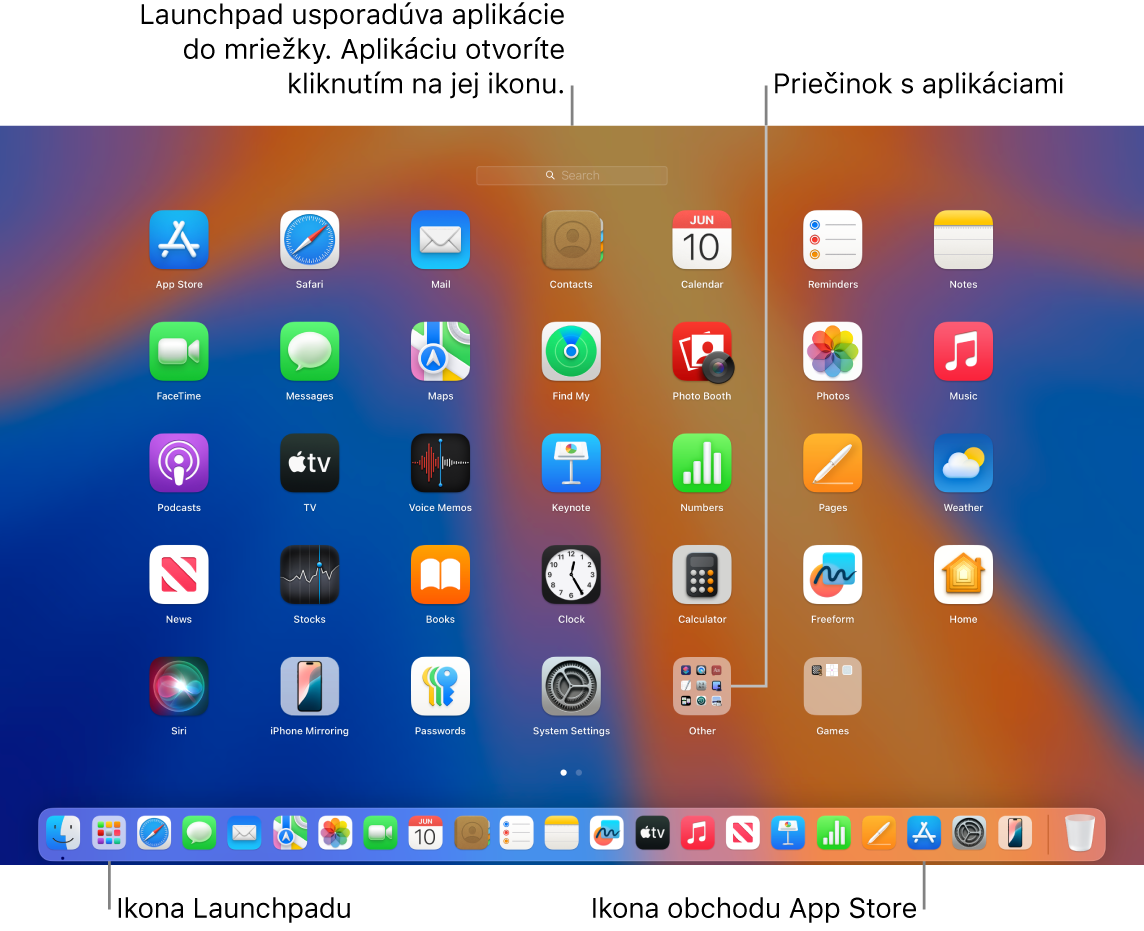Open Finder from the Dock

63,833
